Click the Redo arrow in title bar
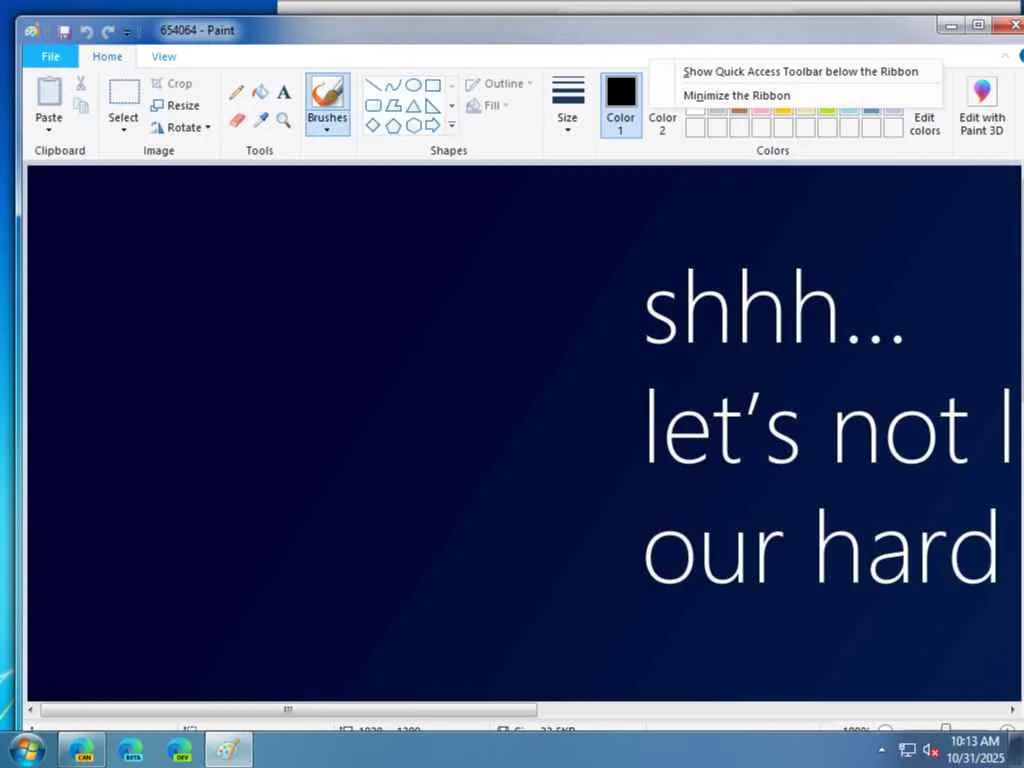The width and height of the screenshot is (1024, 768). click(x=108, y=31)
